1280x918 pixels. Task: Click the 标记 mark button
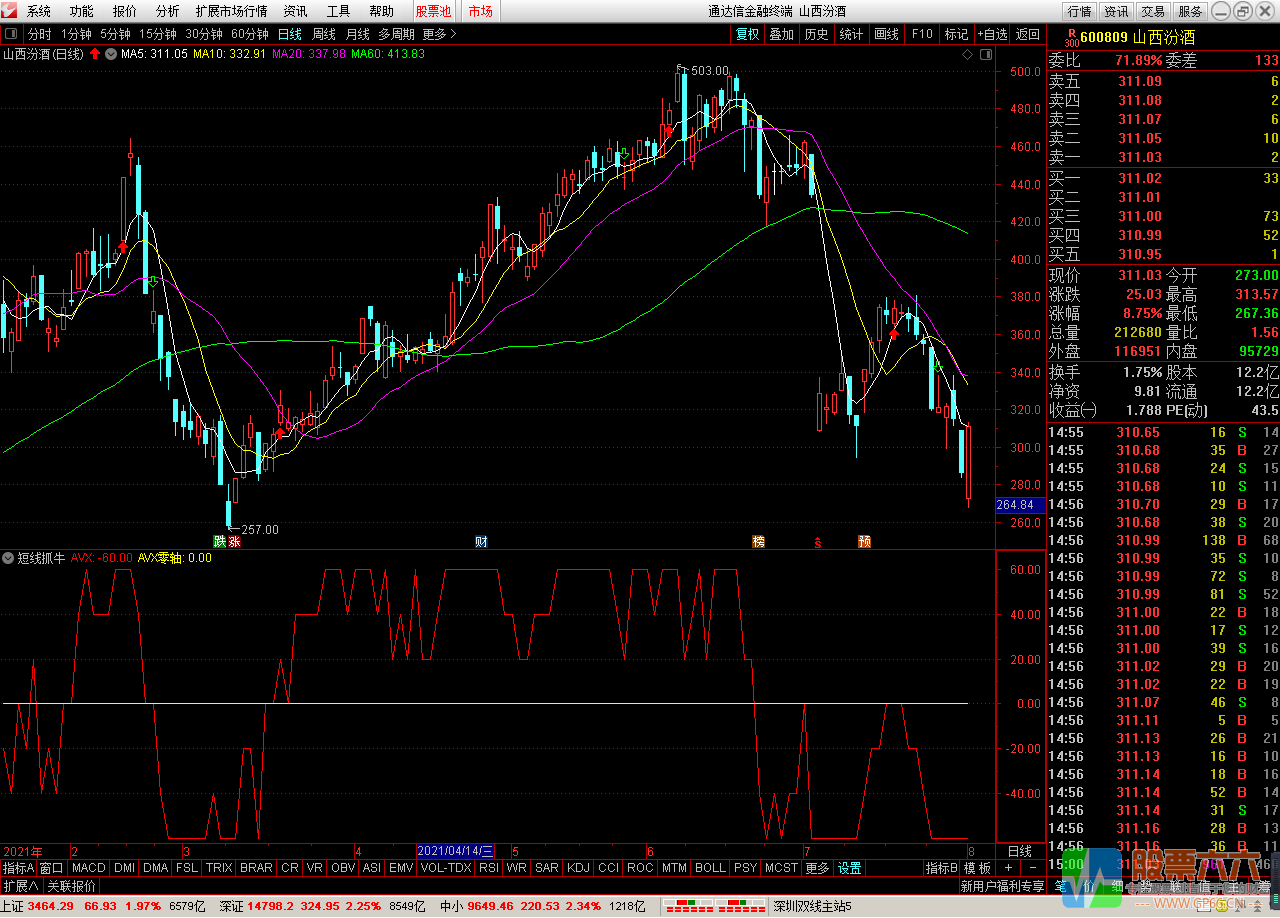956,34
